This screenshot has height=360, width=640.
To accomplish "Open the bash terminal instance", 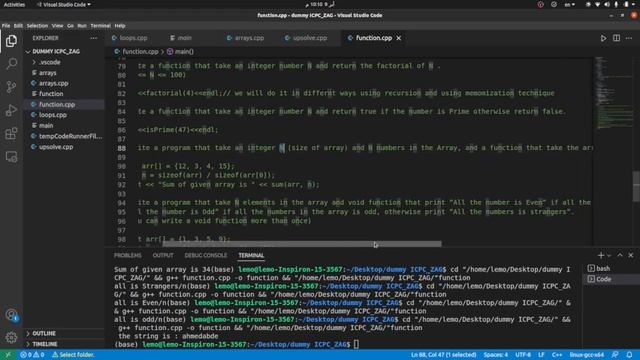I will (610, 268).
